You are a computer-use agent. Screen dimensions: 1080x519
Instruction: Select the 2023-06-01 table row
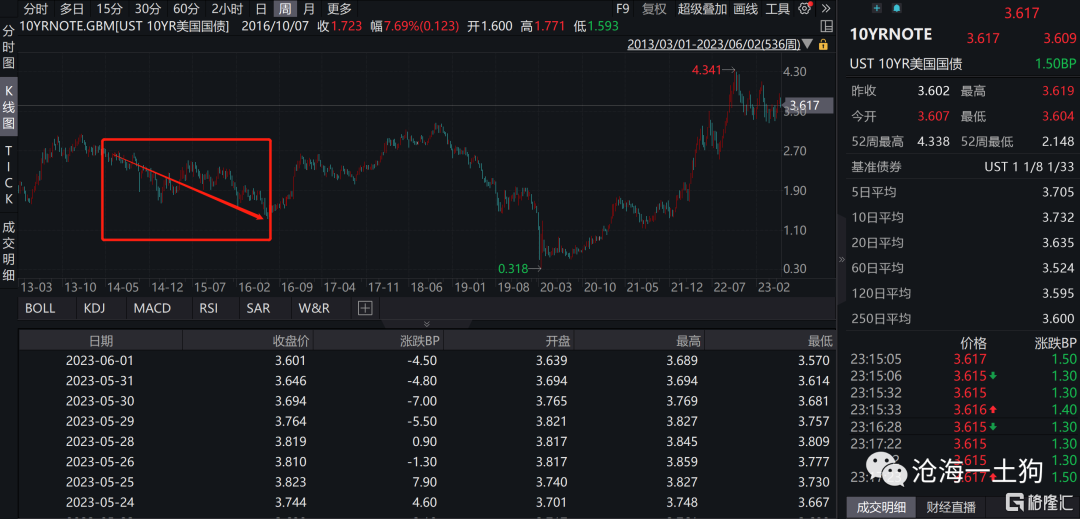pos(427,361)
